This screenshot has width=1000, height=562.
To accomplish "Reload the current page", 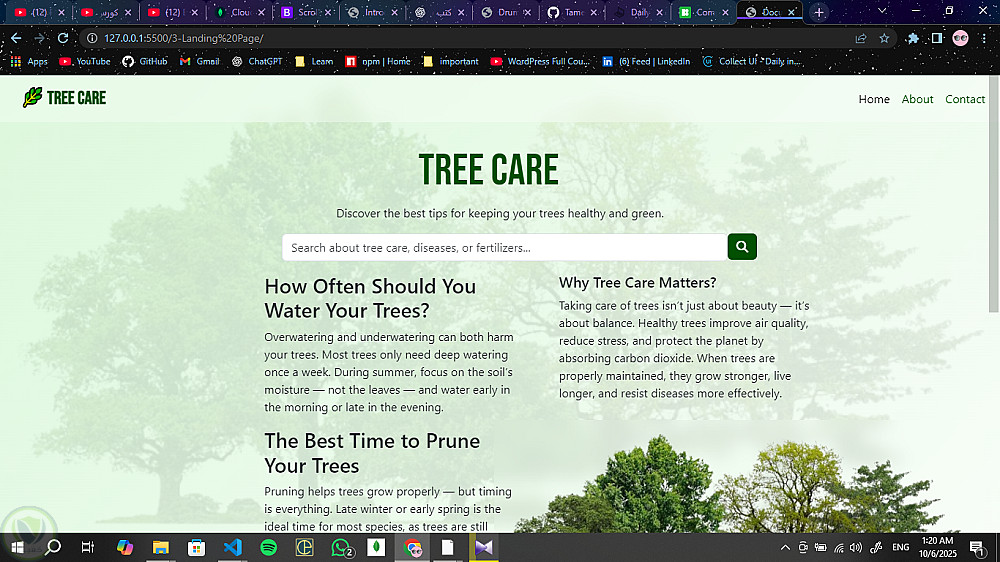I will point(62,38).
